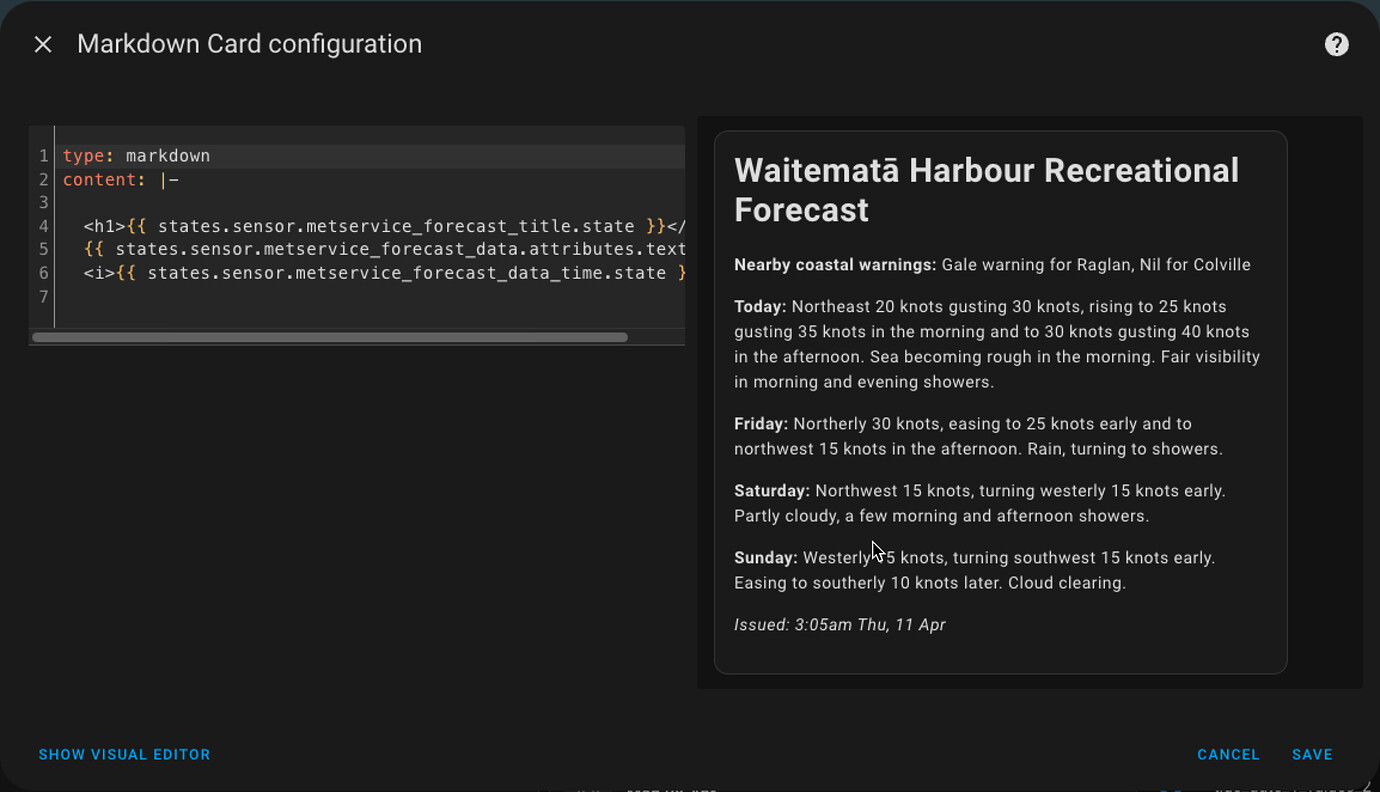1380x792 pixels.
Task: Click the 'Nearby coastal warnings' text
Action: 836,264
